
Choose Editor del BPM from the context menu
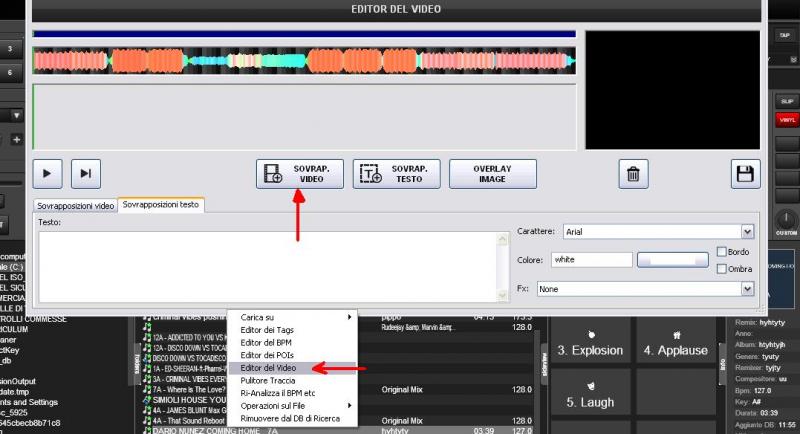292,343
